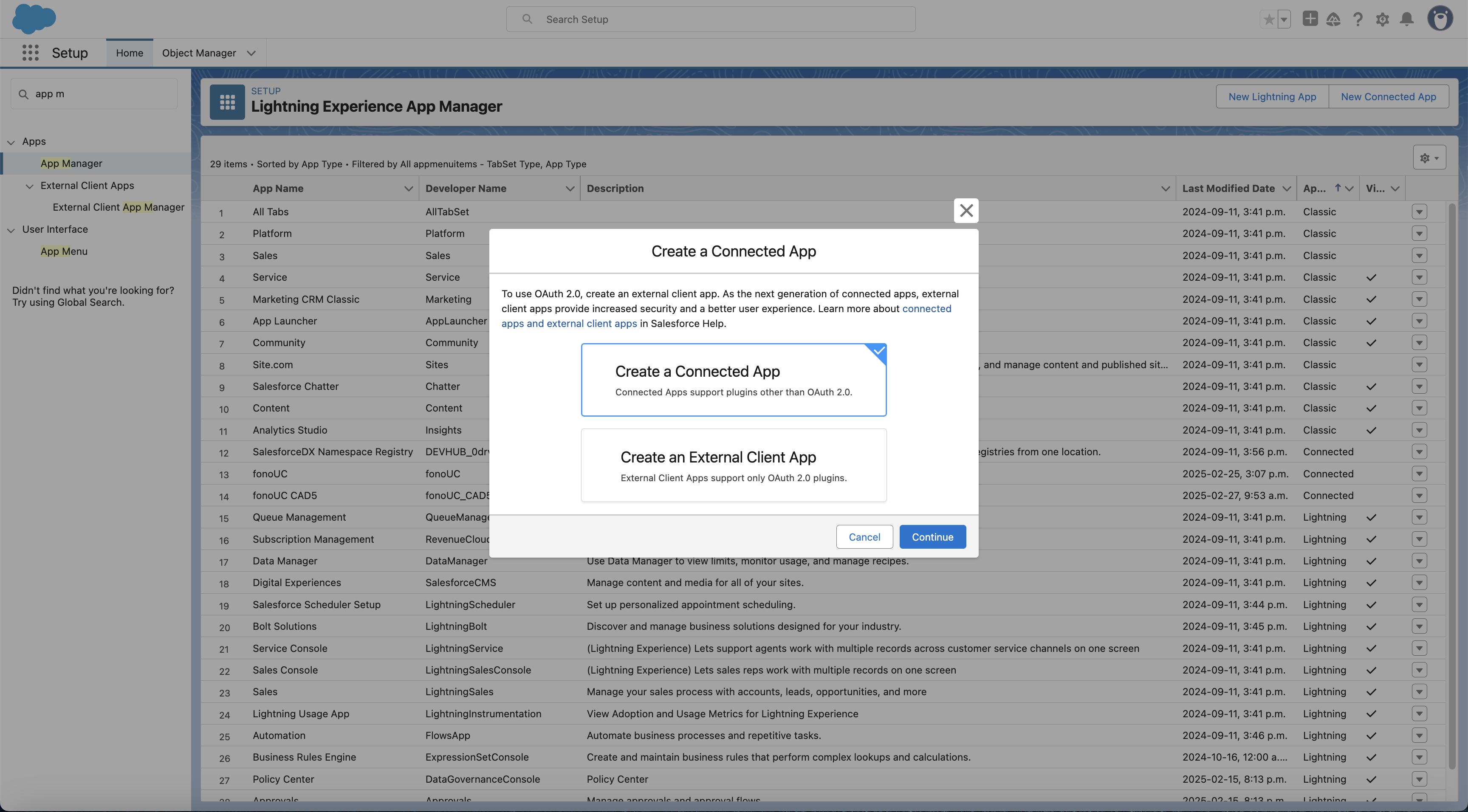Click the Search Setup magnifier icon
The image size is (1468, 812).
click(x=527, y=20)
